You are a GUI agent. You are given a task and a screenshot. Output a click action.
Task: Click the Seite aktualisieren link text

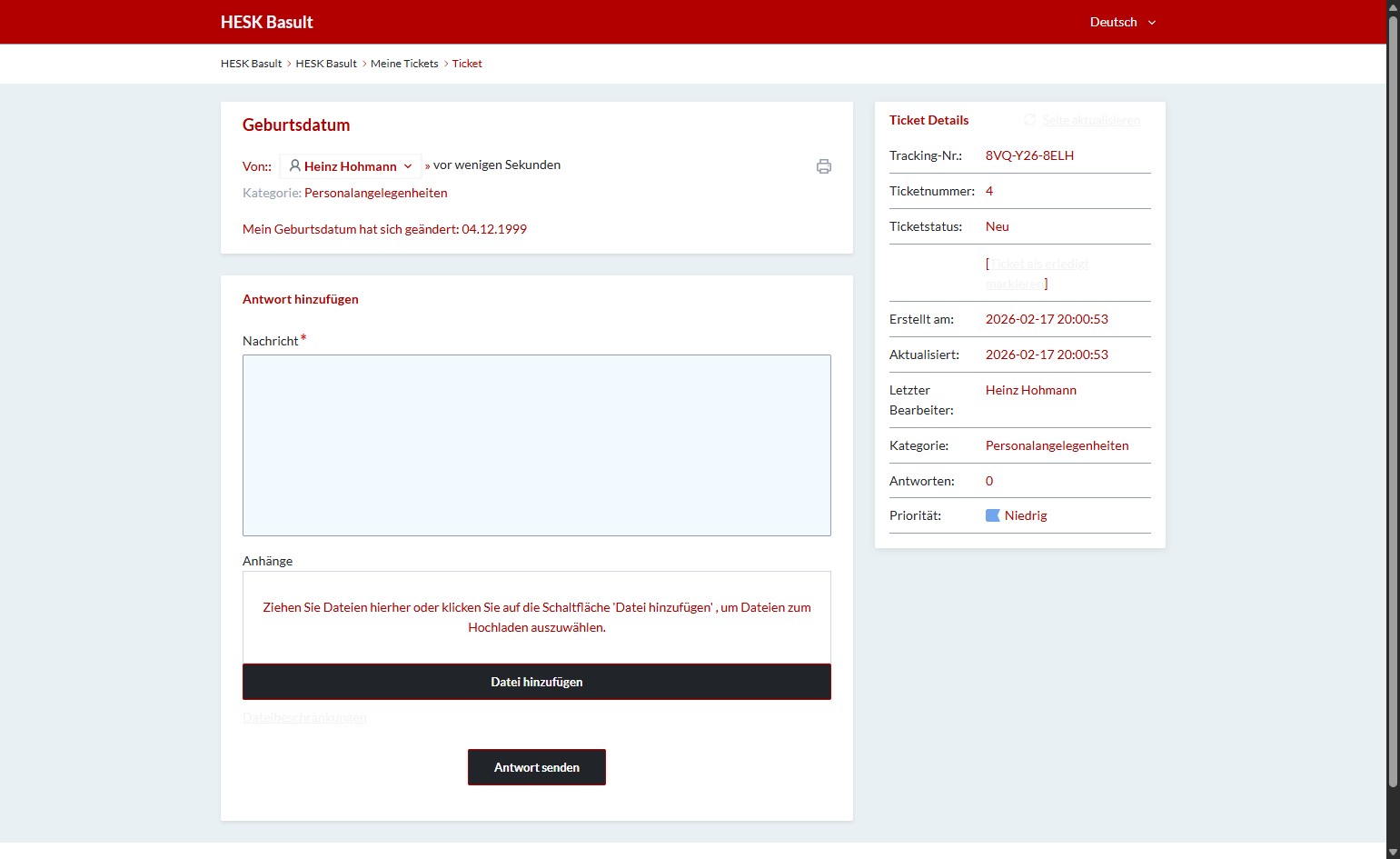click(x=1090, y=120)
